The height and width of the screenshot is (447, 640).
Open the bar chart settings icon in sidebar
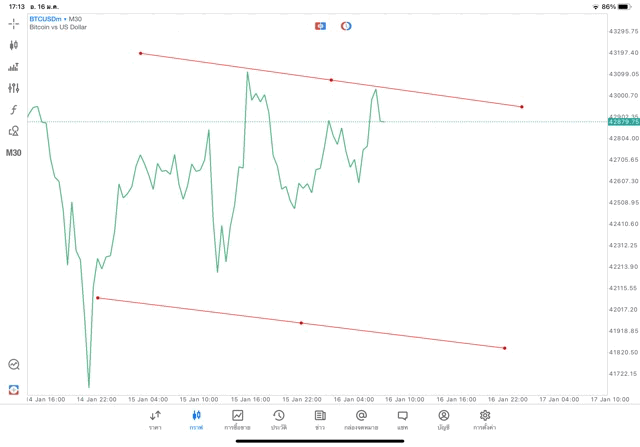pyautogui.click(x=14, y=67)
